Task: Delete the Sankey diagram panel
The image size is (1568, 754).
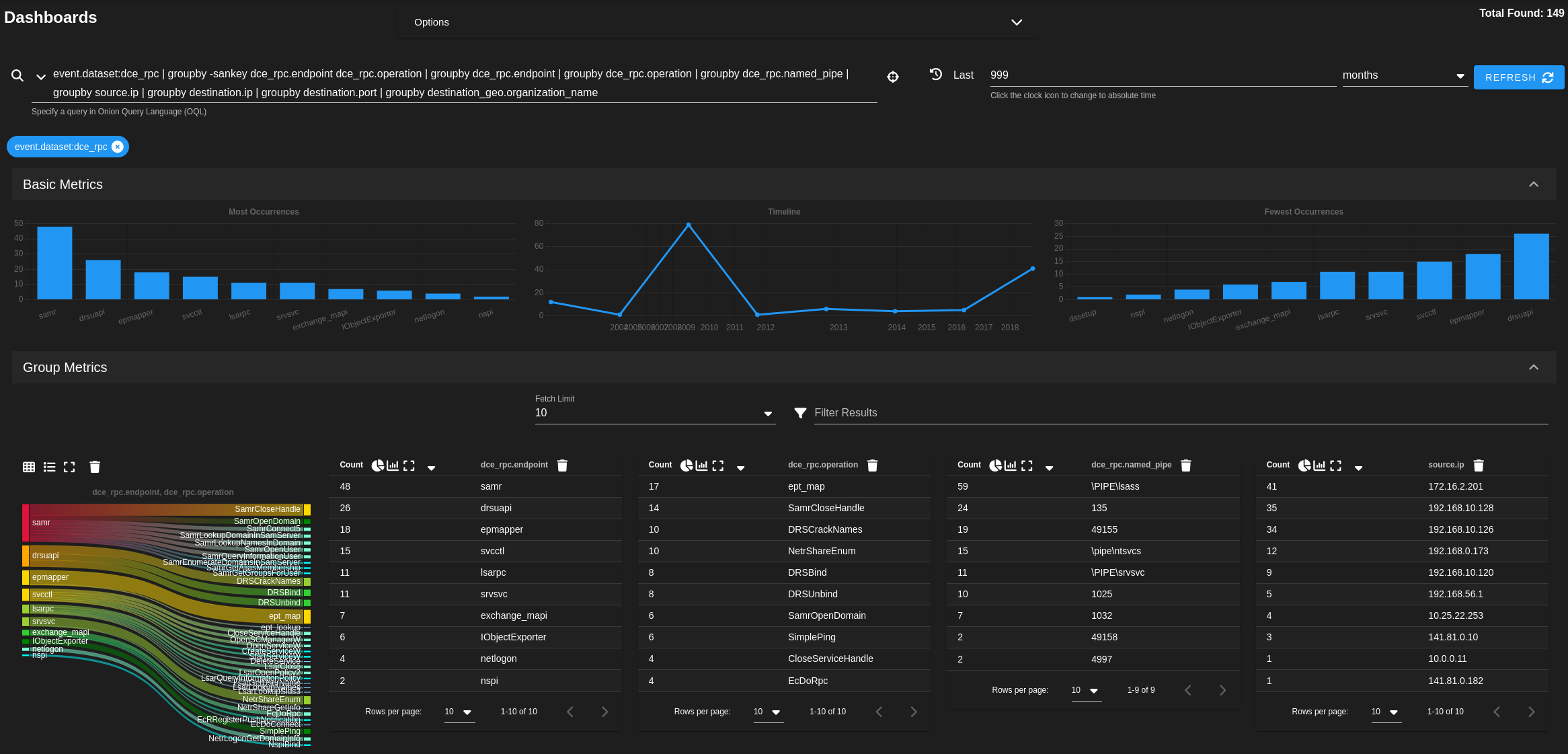Action: point(94,466)
